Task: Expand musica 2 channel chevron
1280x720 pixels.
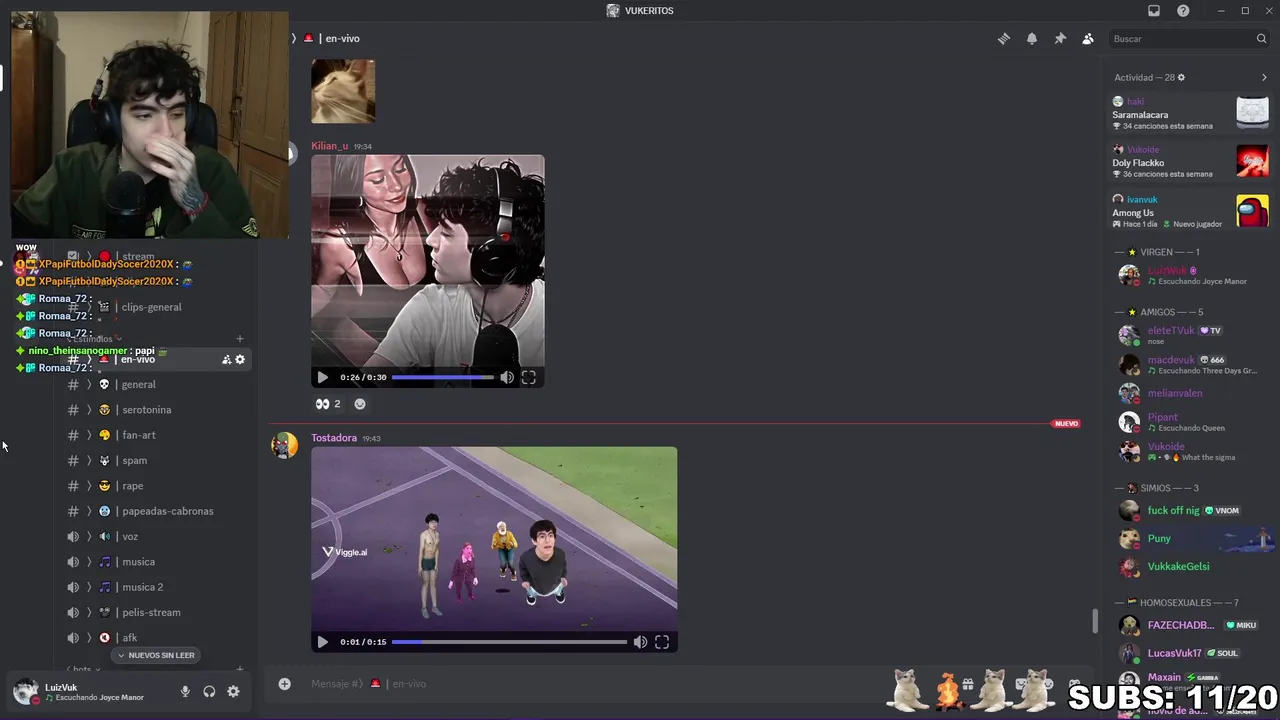Action: pos(89,587)
